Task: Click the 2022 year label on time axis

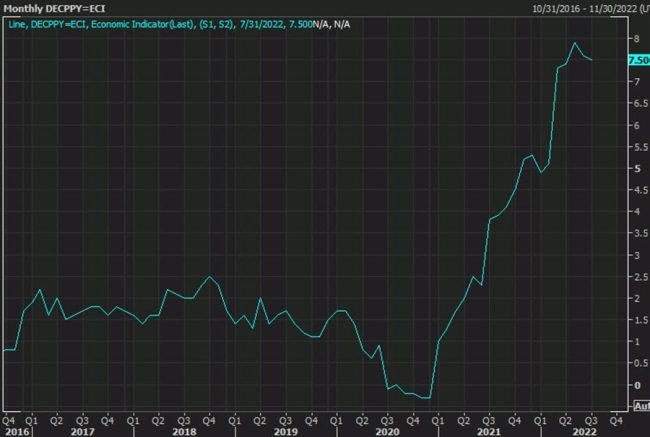Action: (x=584, y=431)
